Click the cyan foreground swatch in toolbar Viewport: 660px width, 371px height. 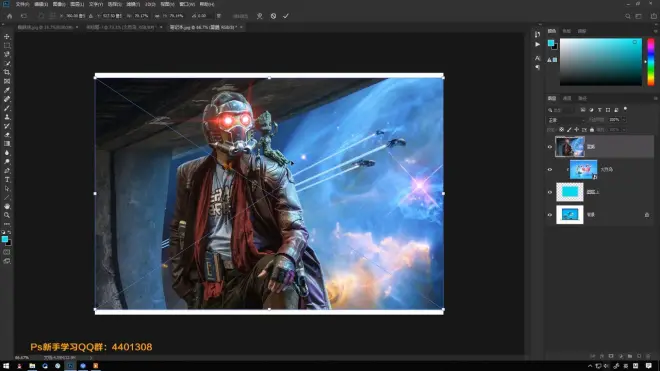[x=5, y=239]
